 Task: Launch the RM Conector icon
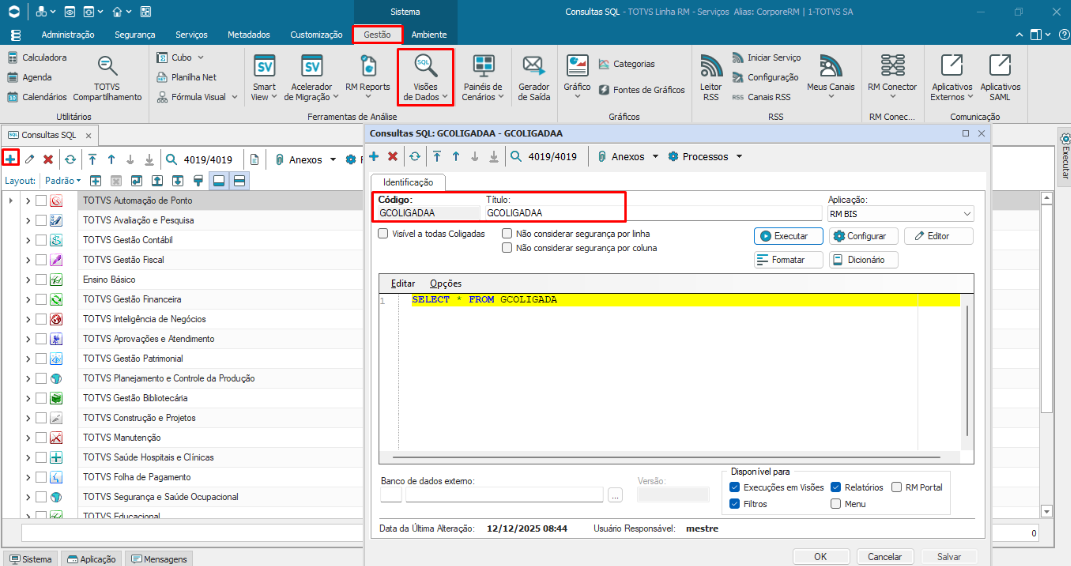tap(892, 77)
